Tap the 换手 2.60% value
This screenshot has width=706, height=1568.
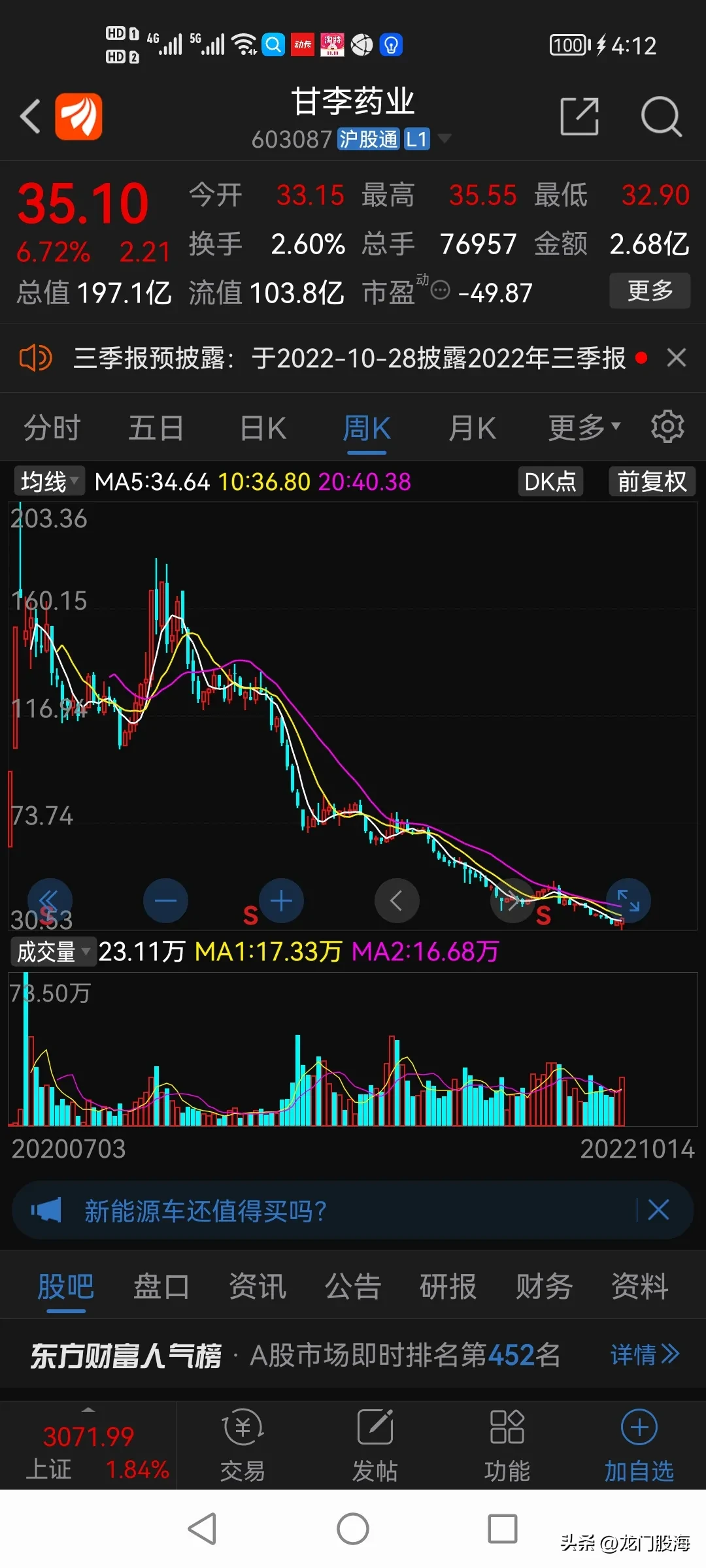pos(267,244)
